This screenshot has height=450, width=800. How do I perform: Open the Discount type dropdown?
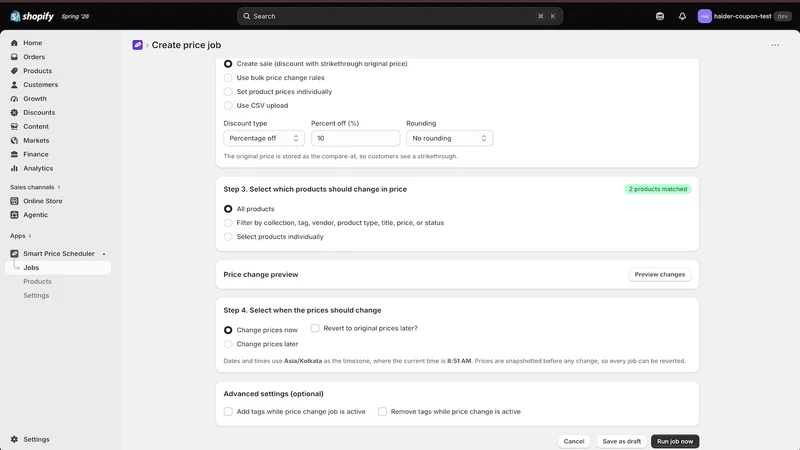264,138
